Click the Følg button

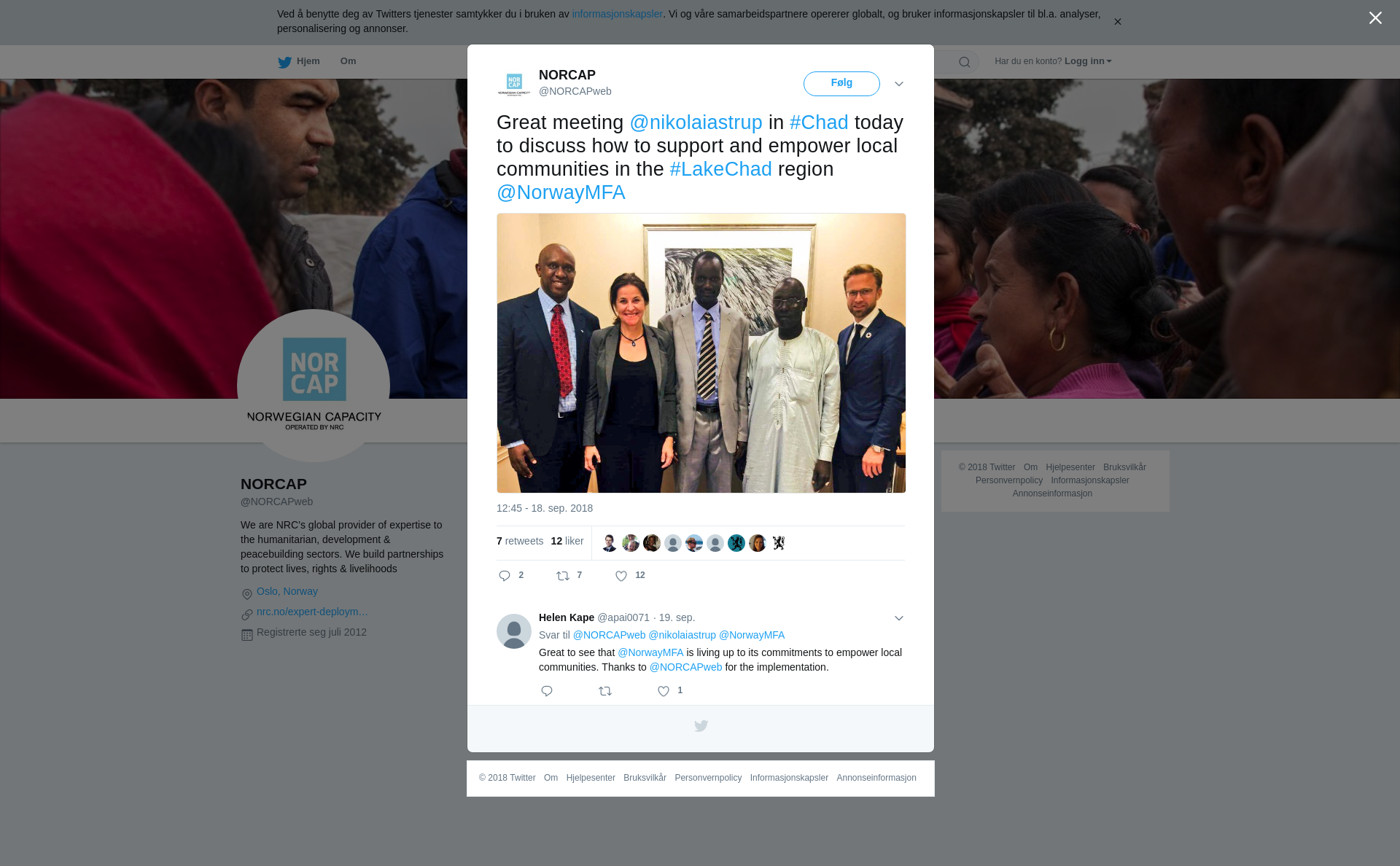841,84
